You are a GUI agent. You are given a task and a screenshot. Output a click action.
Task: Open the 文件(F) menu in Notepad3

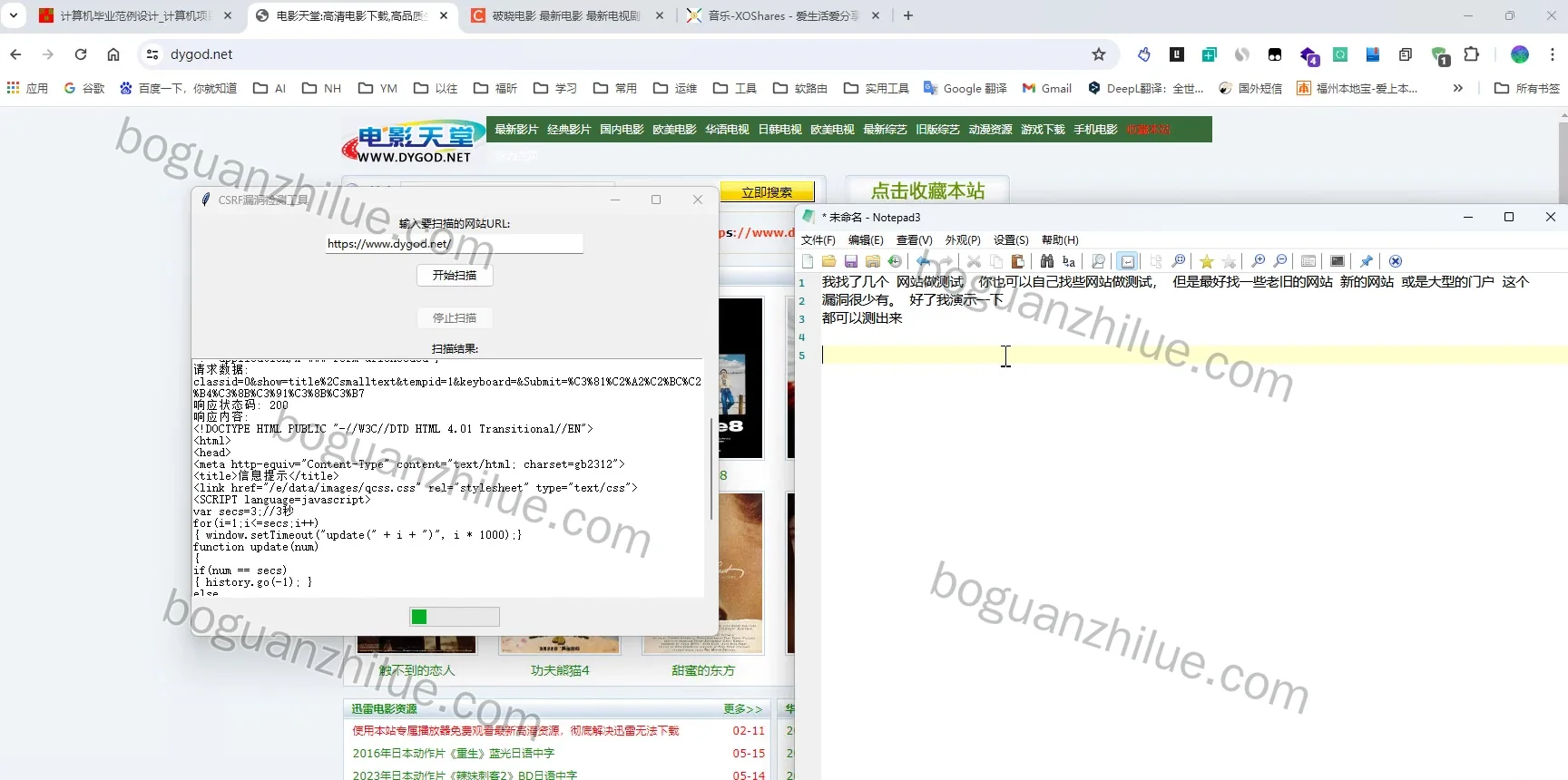coord(818,240)
